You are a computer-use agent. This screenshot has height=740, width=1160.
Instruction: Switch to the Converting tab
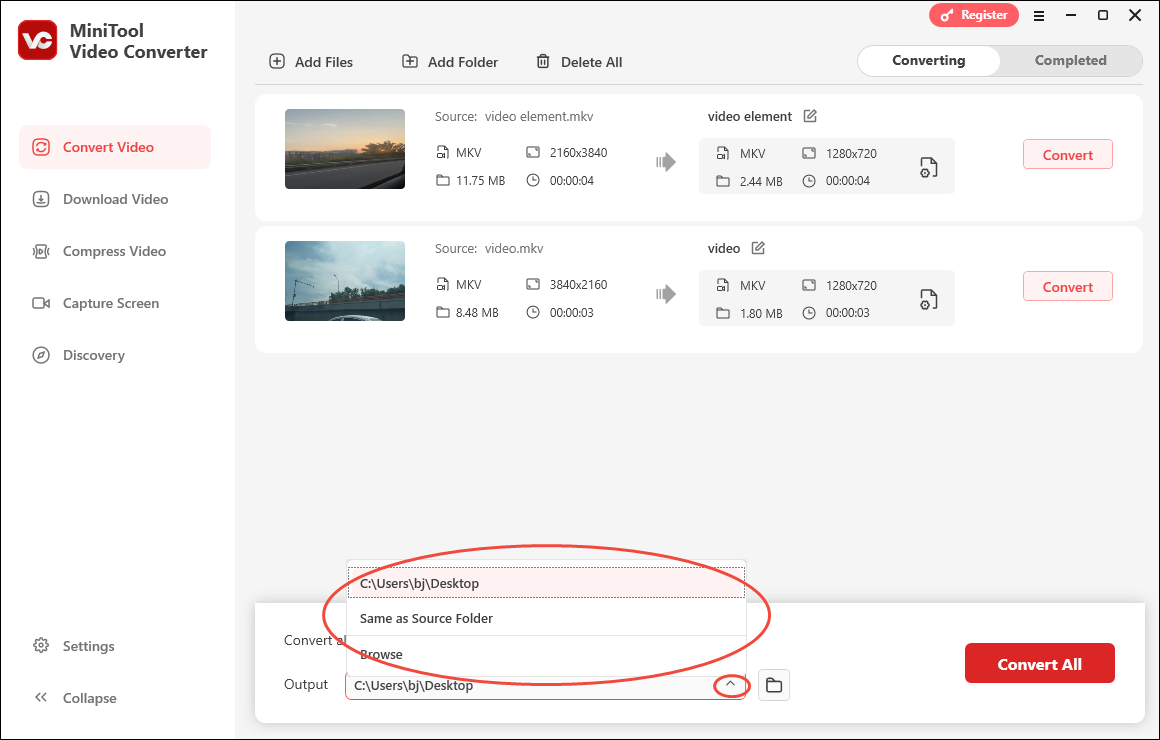[928, 61]
